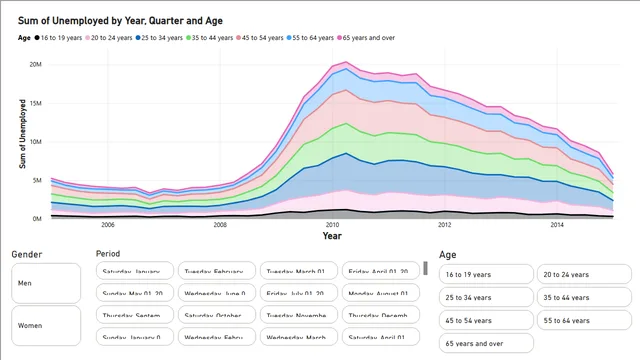Click the 2010 peak of the area chart
The width and height of the screenshot is (640, 360).
(346, 62)
